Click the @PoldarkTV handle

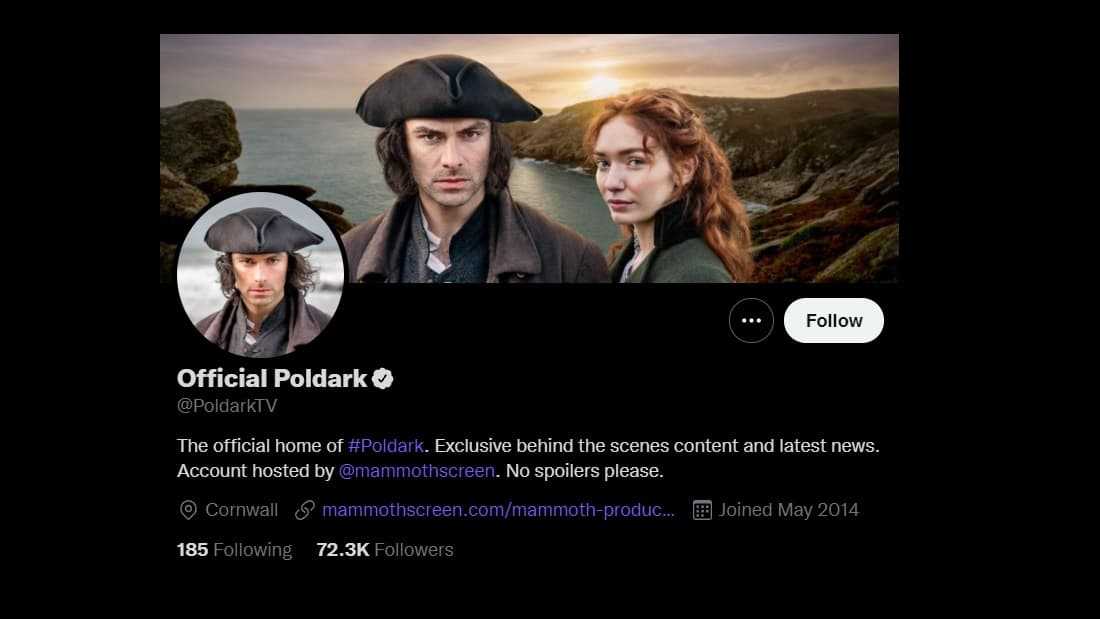[x=227, y=406]
